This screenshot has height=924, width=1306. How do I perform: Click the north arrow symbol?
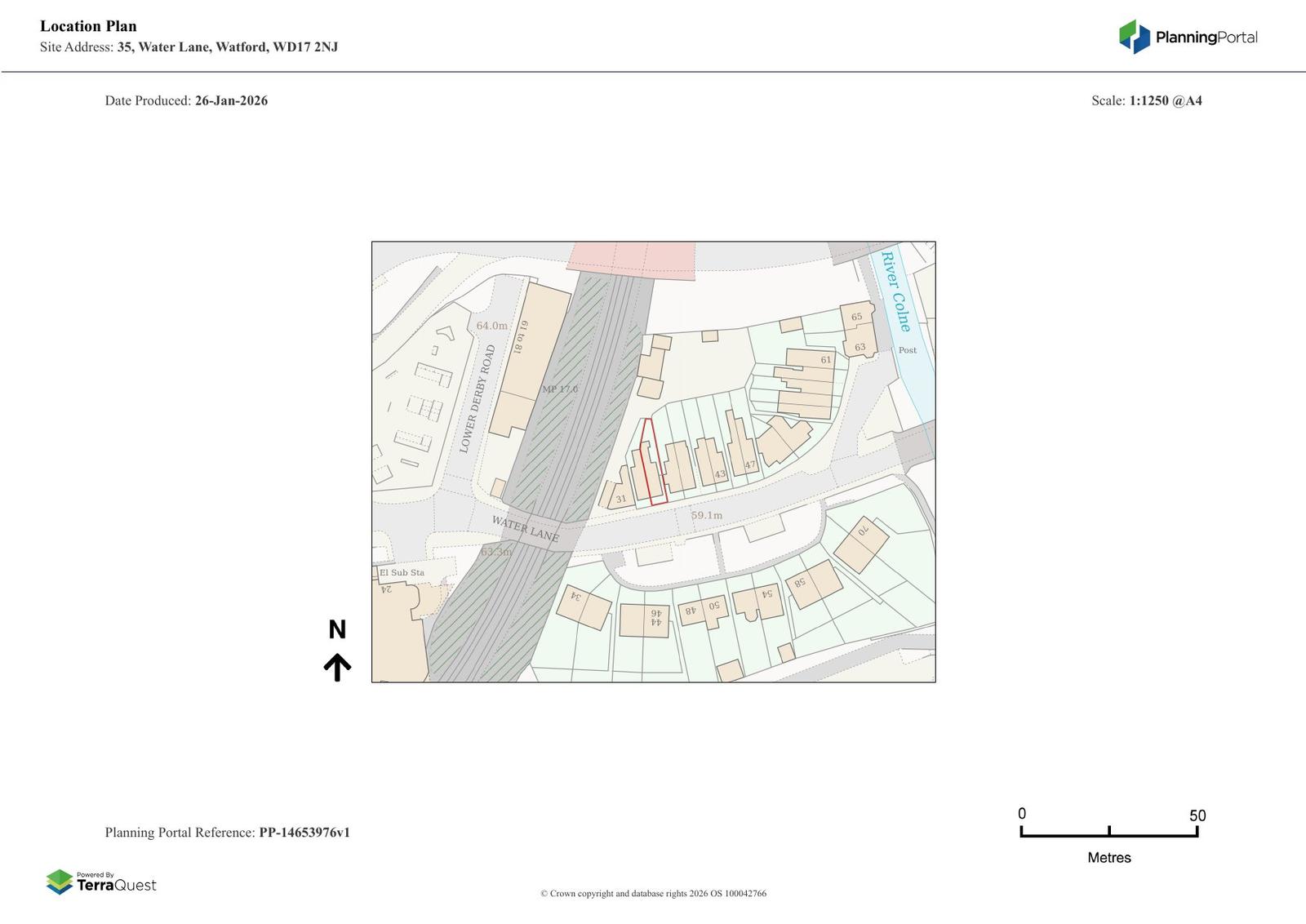click(x=337, y=667)
